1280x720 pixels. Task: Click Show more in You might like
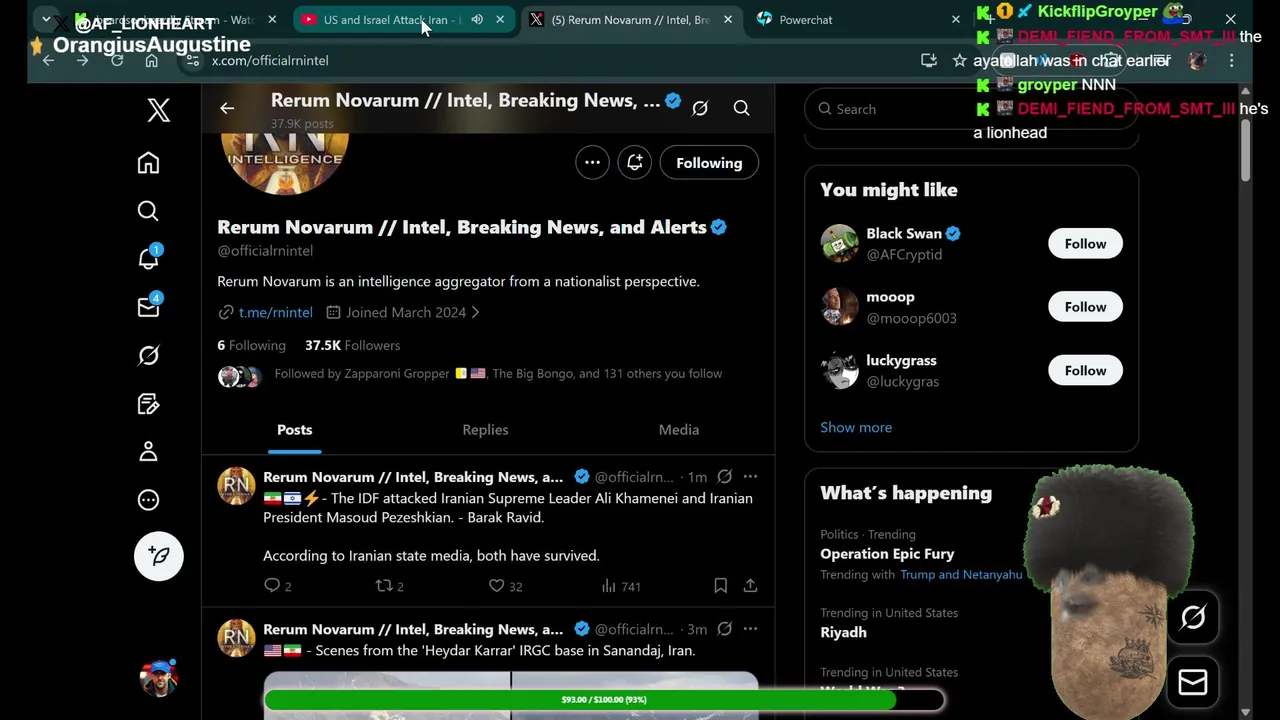856,427
